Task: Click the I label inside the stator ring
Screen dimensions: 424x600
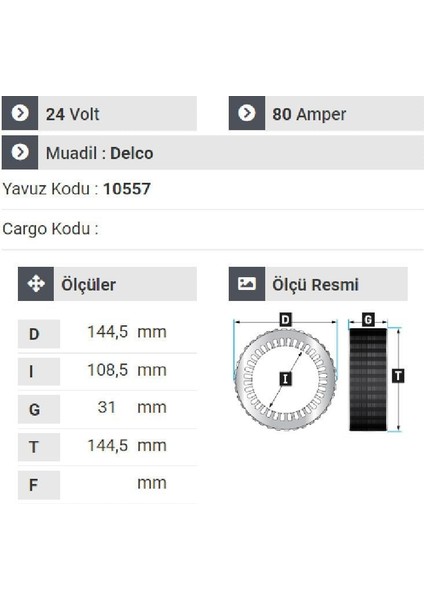Action: click(x=285, y=379)
